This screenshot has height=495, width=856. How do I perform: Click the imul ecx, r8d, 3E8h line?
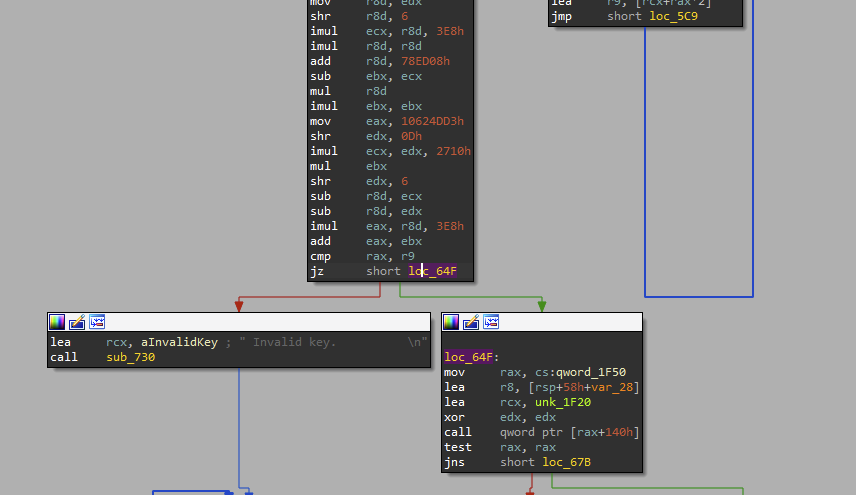pyautogui.click(x=387, y=31)
